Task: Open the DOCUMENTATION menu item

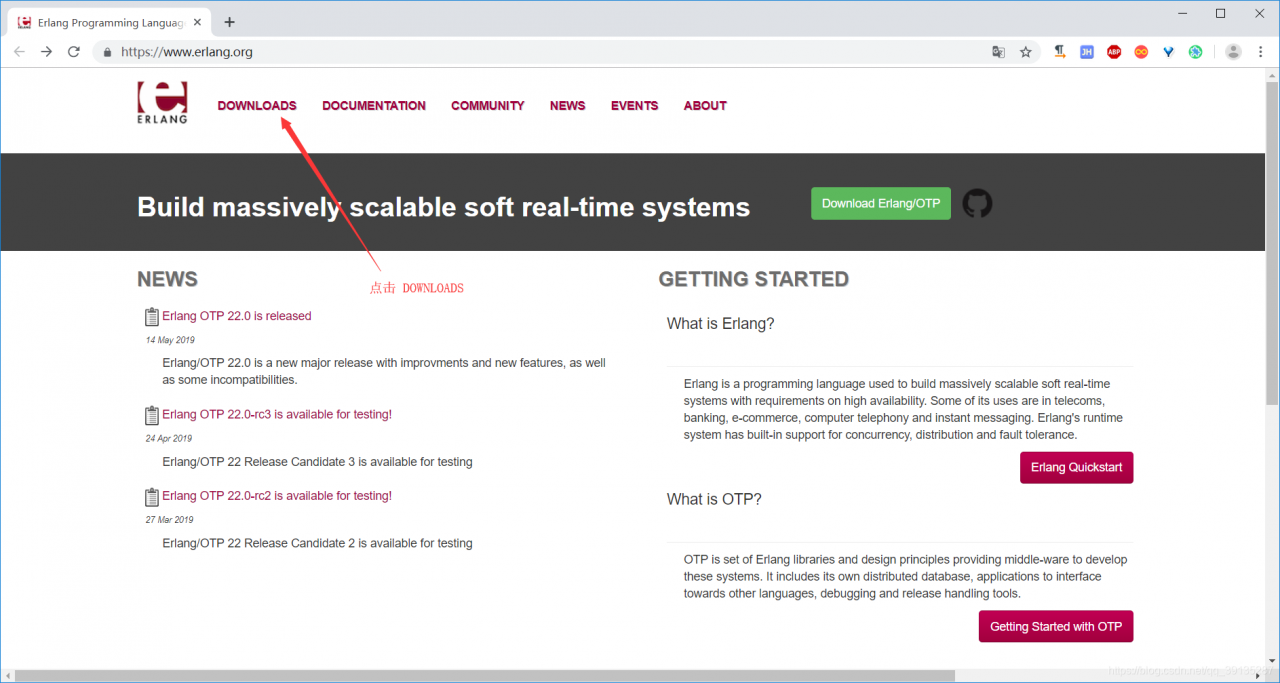Action: click(x=374, y=105)
